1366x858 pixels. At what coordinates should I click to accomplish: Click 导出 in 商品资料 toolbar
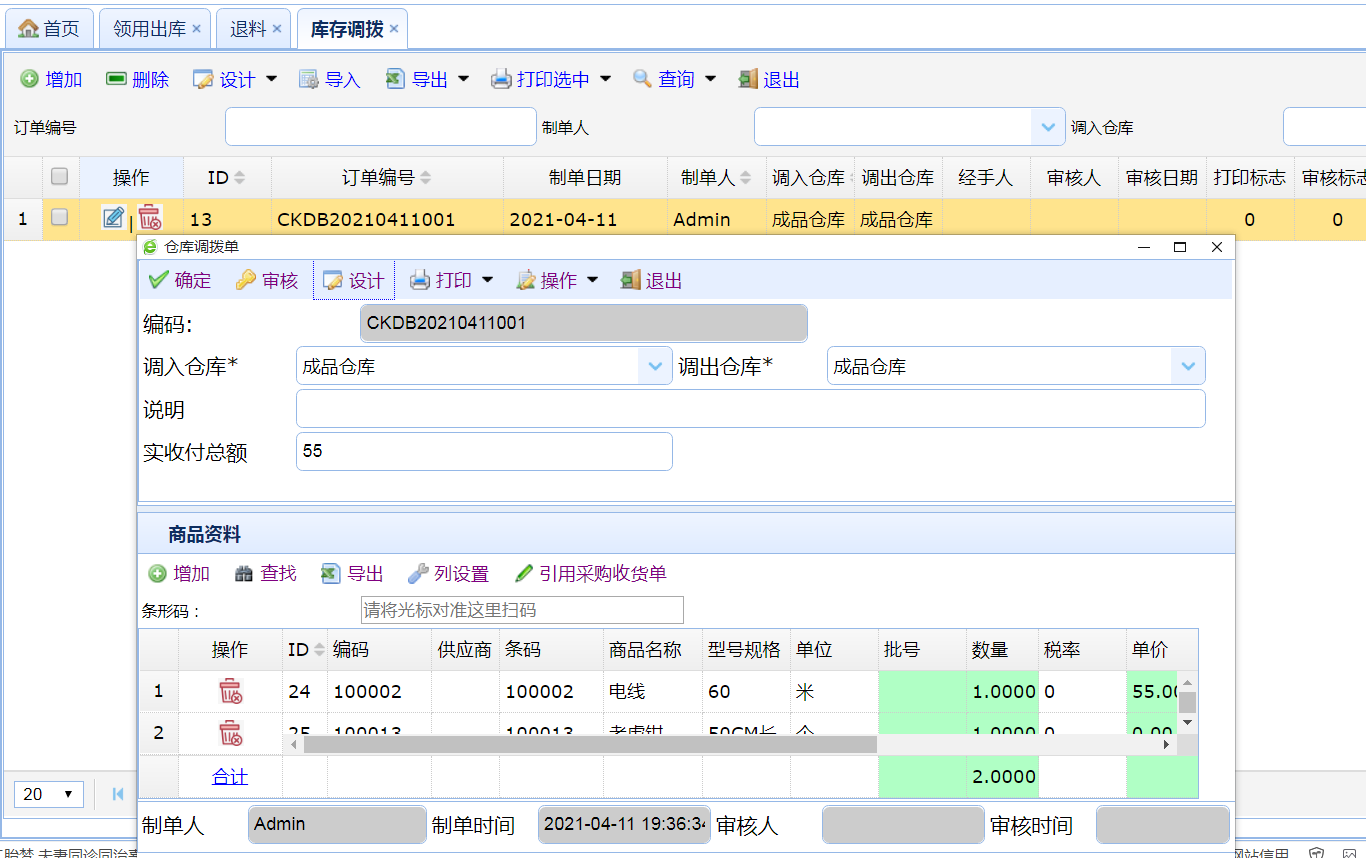point(352,573)
